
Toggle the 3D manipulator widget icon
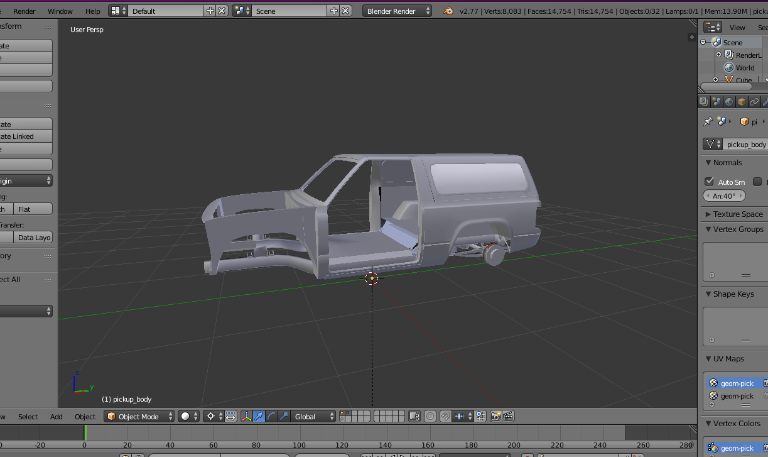pyautogui.click(x=247, y=416)
